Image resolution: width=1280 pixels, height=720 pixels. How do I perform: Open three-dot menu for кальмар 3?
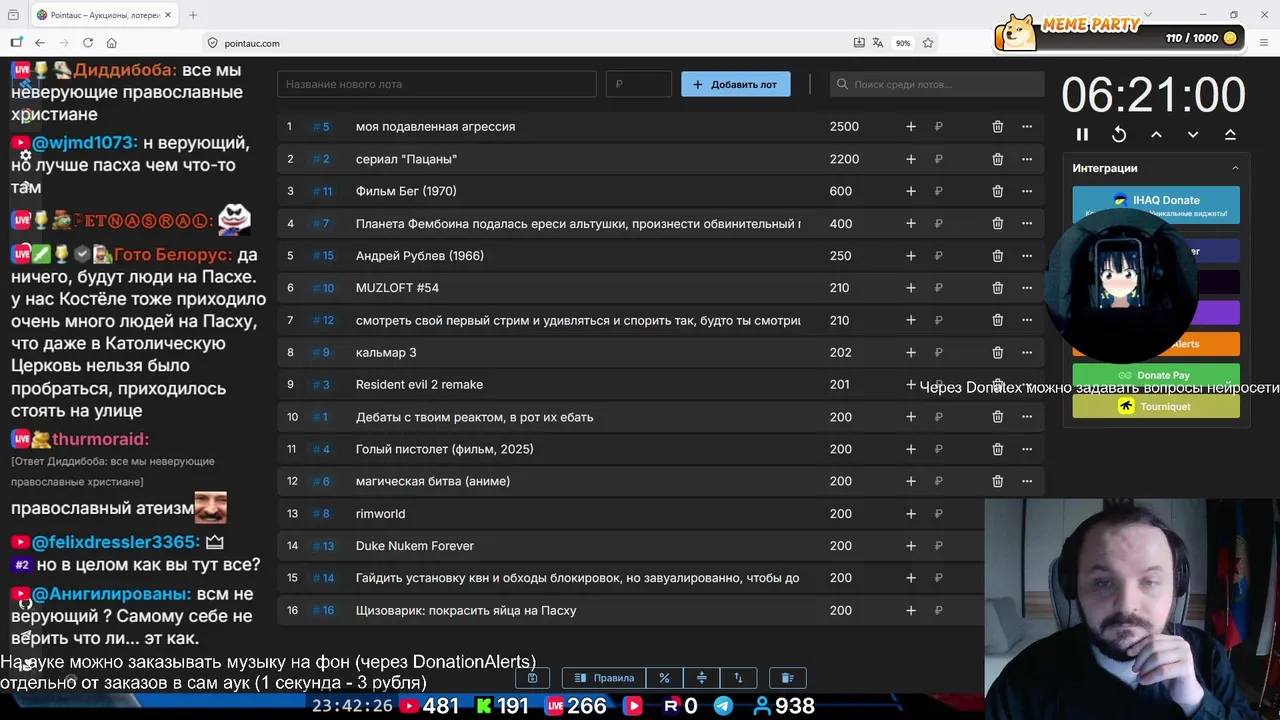[1026, 353]
